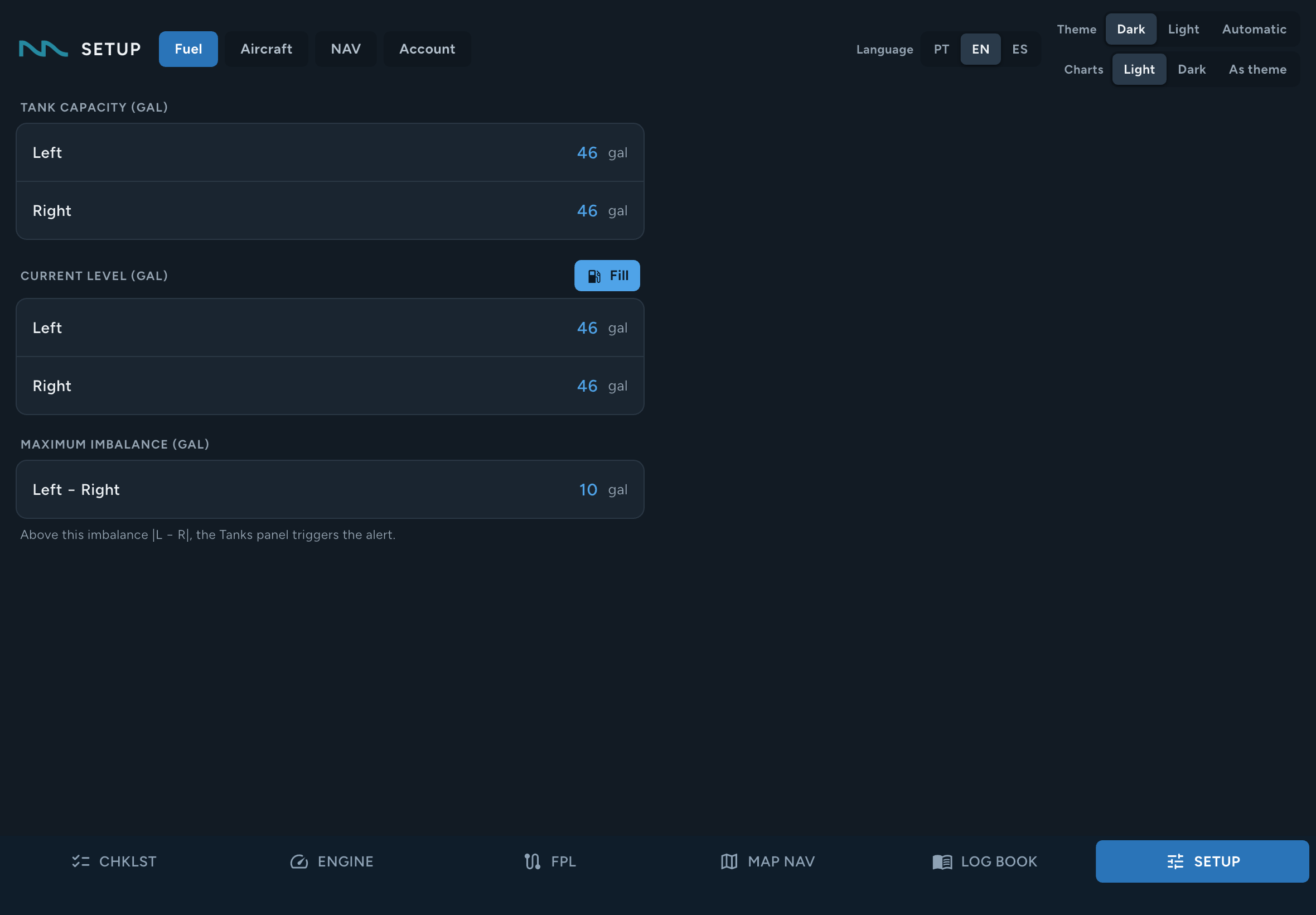Go to CHKLST in bottom navigation

(114, 861)
